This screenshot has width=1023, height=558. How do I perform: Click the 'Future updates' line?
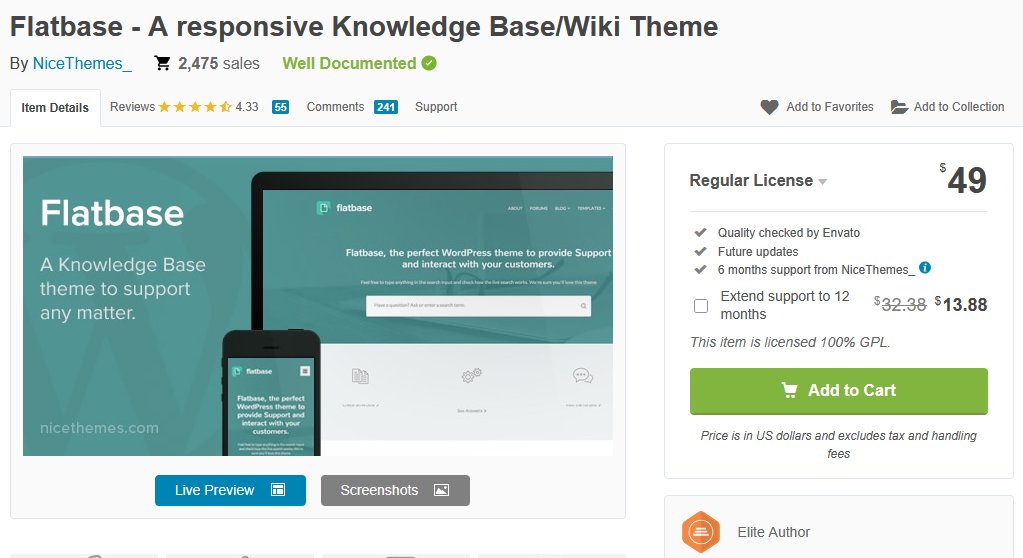coord(757,251)
